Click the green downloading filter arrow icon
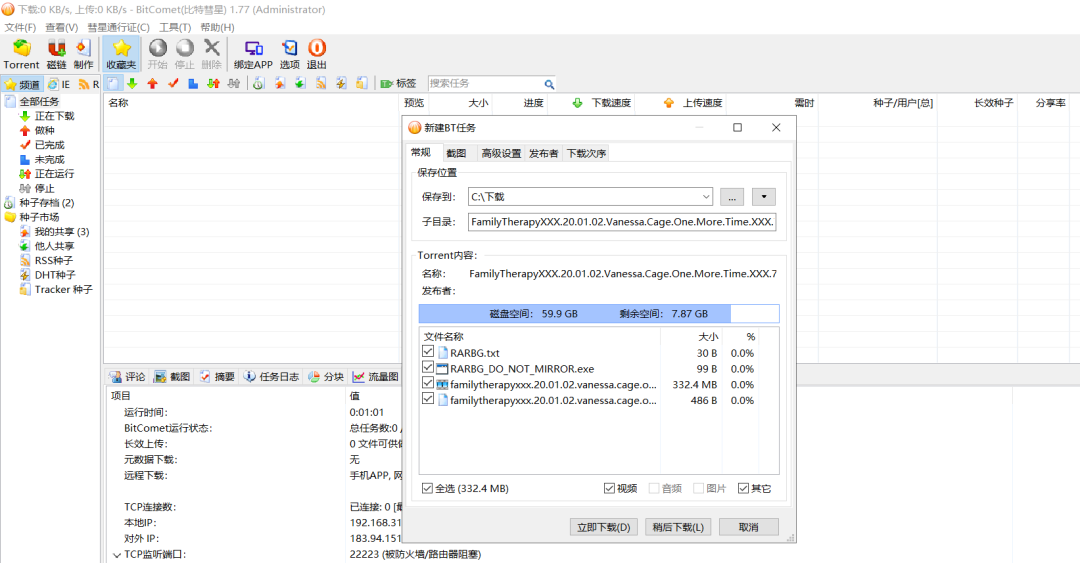The width and height of the screenshot is (1080, 563). [x=132, y=83]
